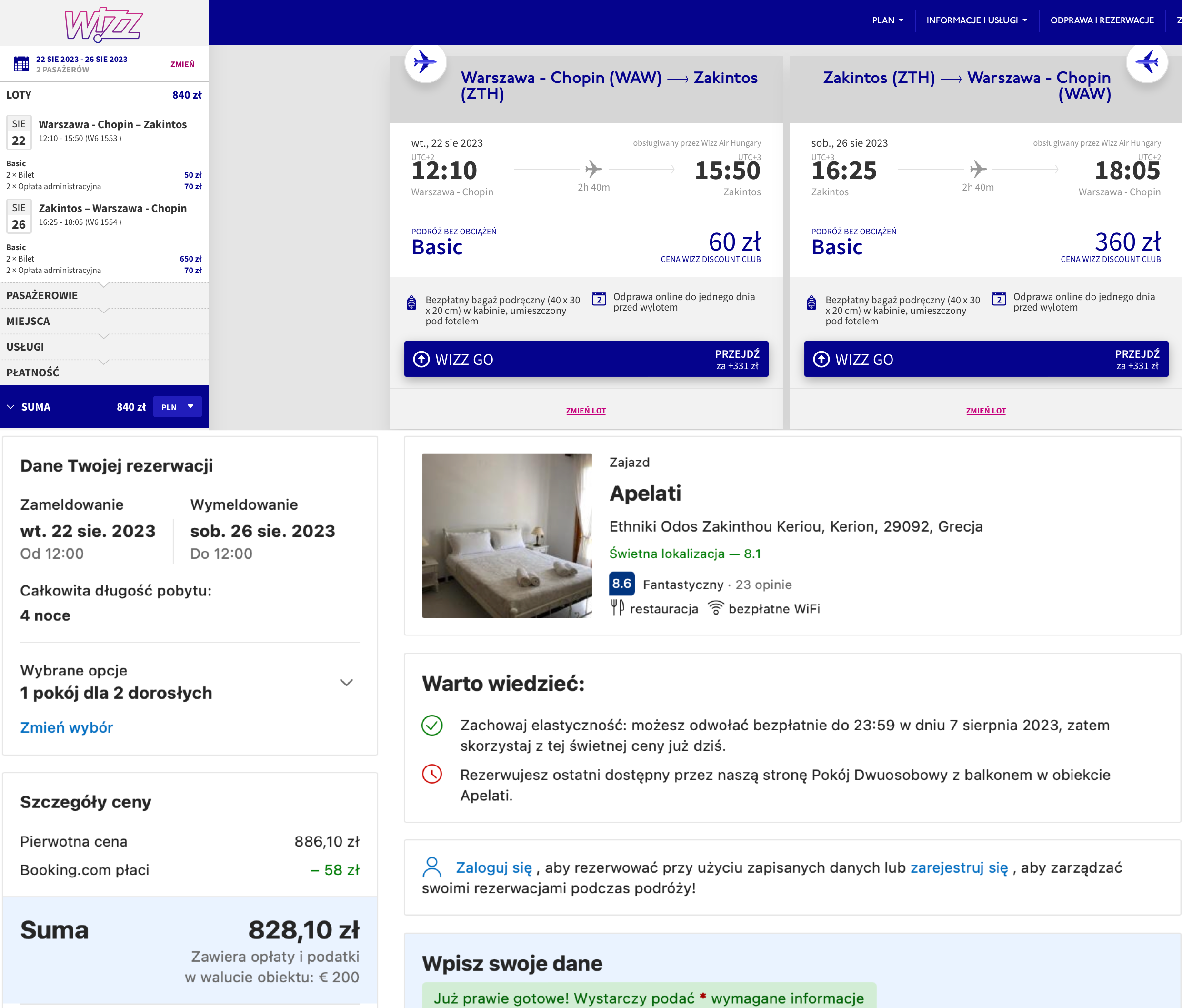
Task: Open the PLN currency dropdown
Action: click(x=178, y=407)
